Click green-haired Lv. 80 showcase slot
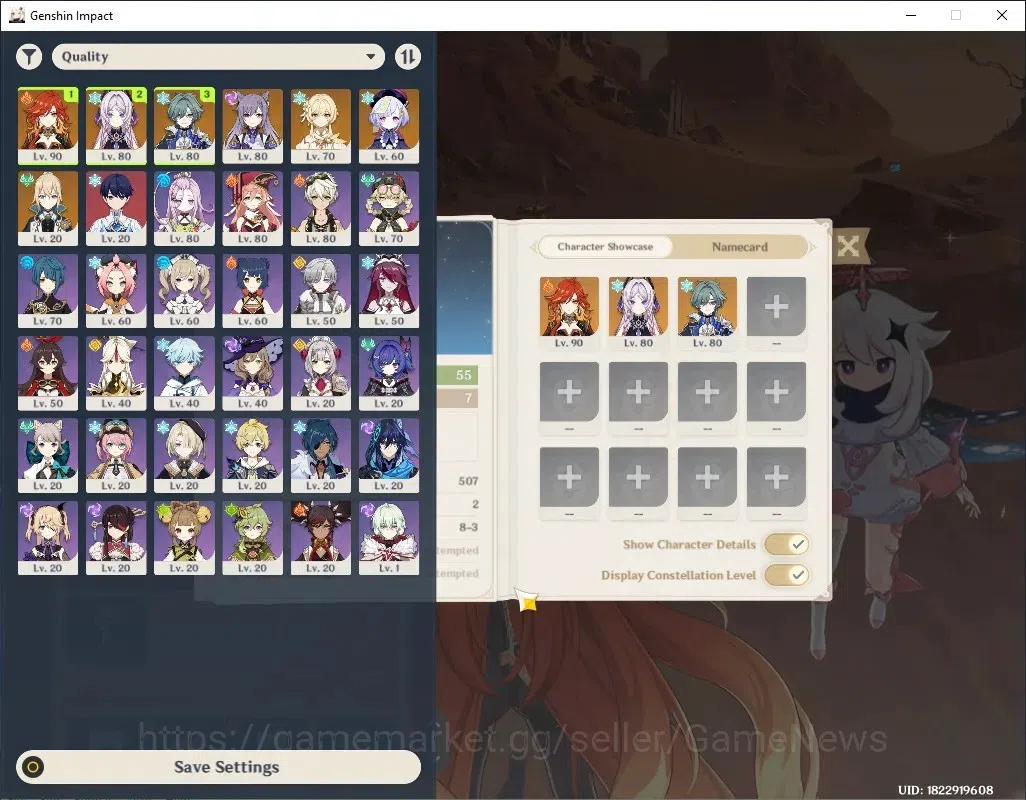 tap(707, 313)
